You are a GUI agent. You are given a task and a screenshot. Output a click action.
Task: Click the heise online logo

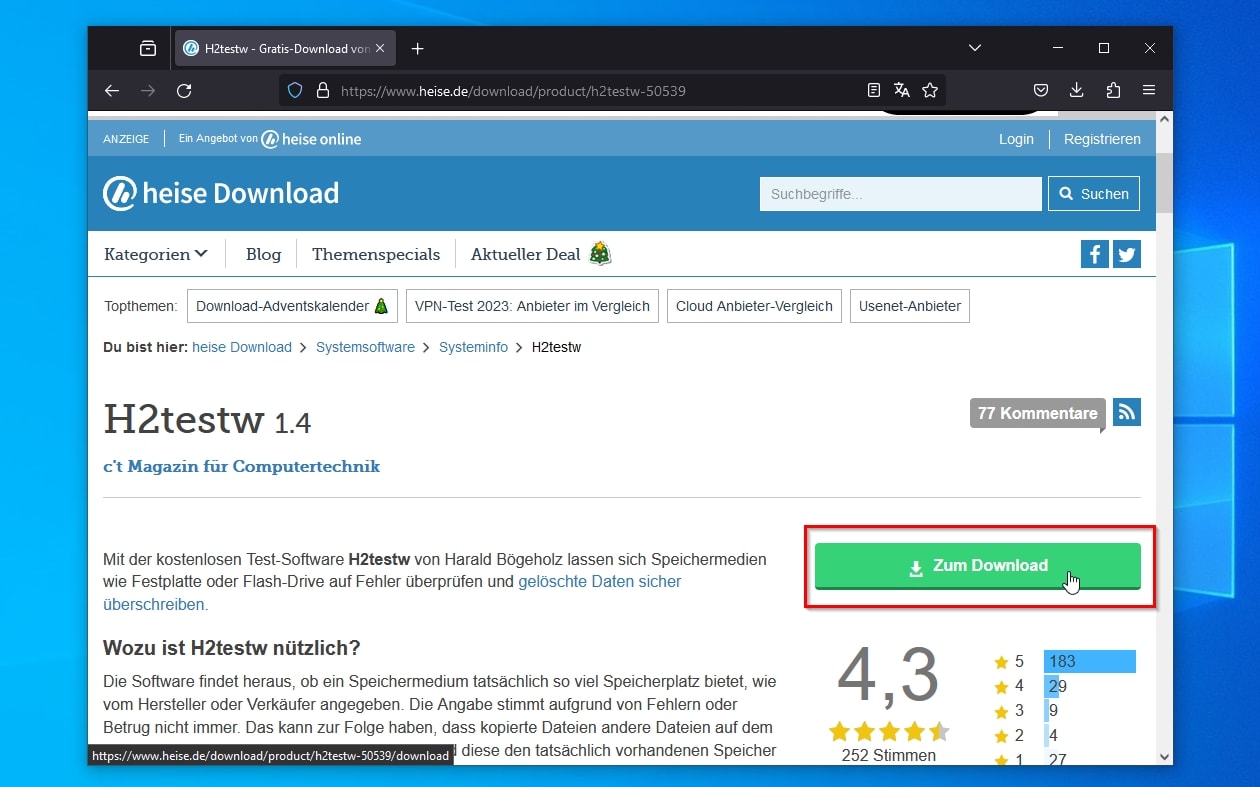pyautogui.click(x=311, y=139)
